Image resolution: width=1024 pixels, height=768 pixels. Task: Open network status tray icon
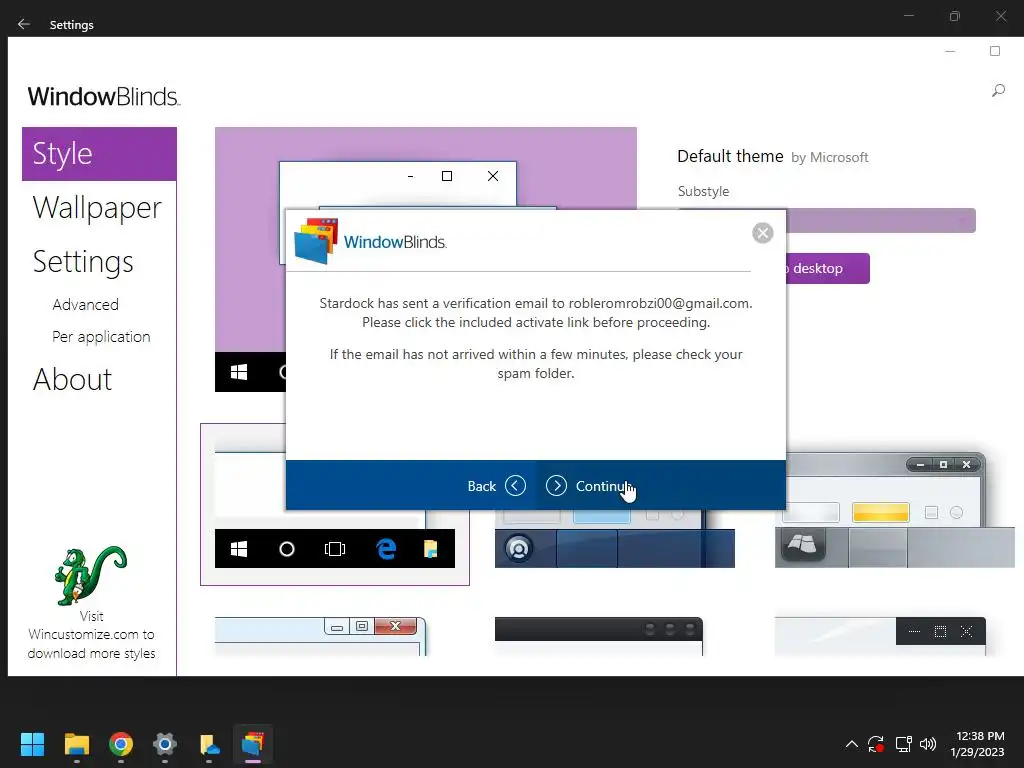pyautogui.click(x=903, y=744)
